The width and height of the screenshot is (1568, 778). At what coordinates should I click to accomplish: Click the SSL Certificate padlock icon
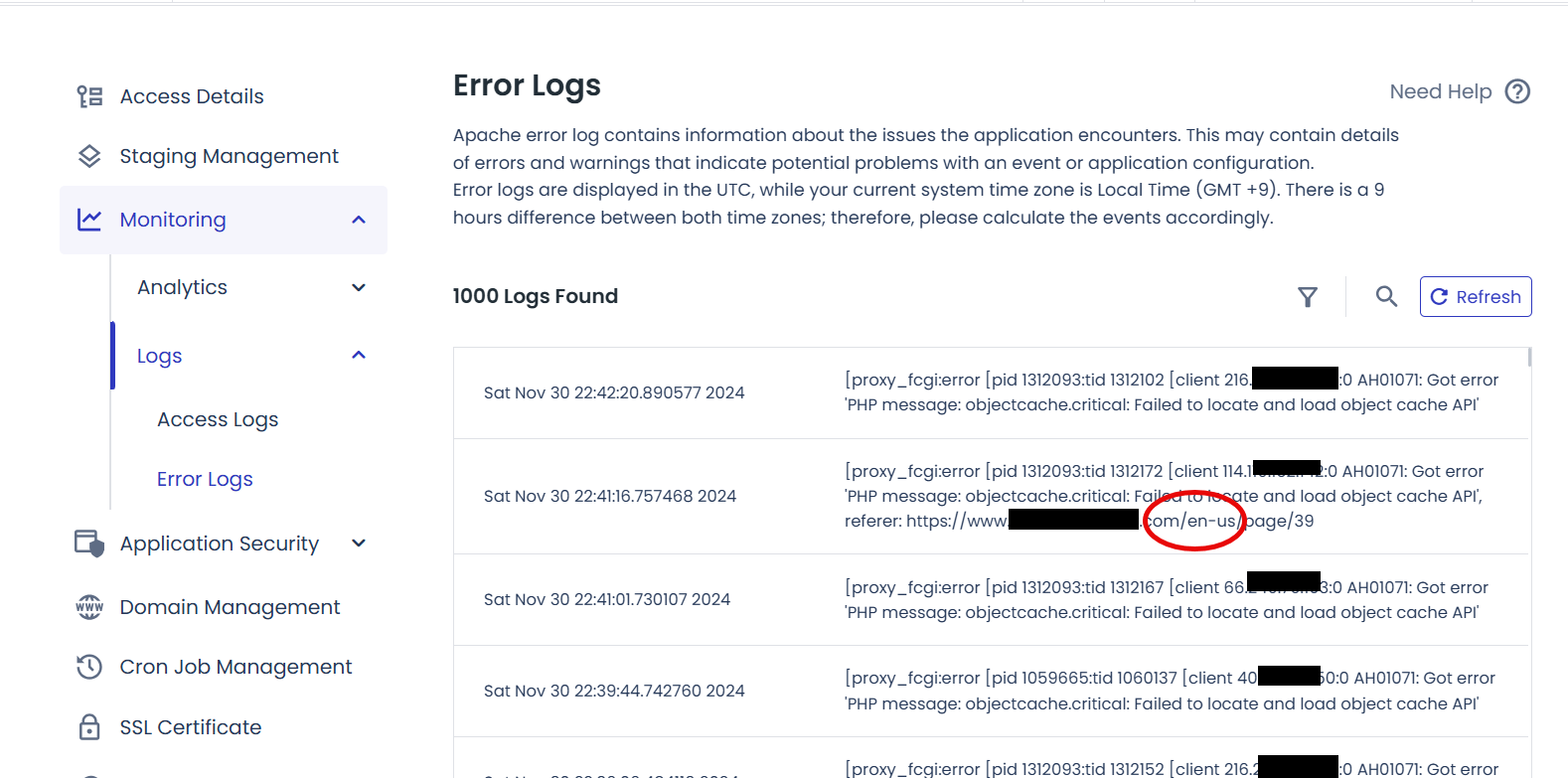click(x=89, y=727)
